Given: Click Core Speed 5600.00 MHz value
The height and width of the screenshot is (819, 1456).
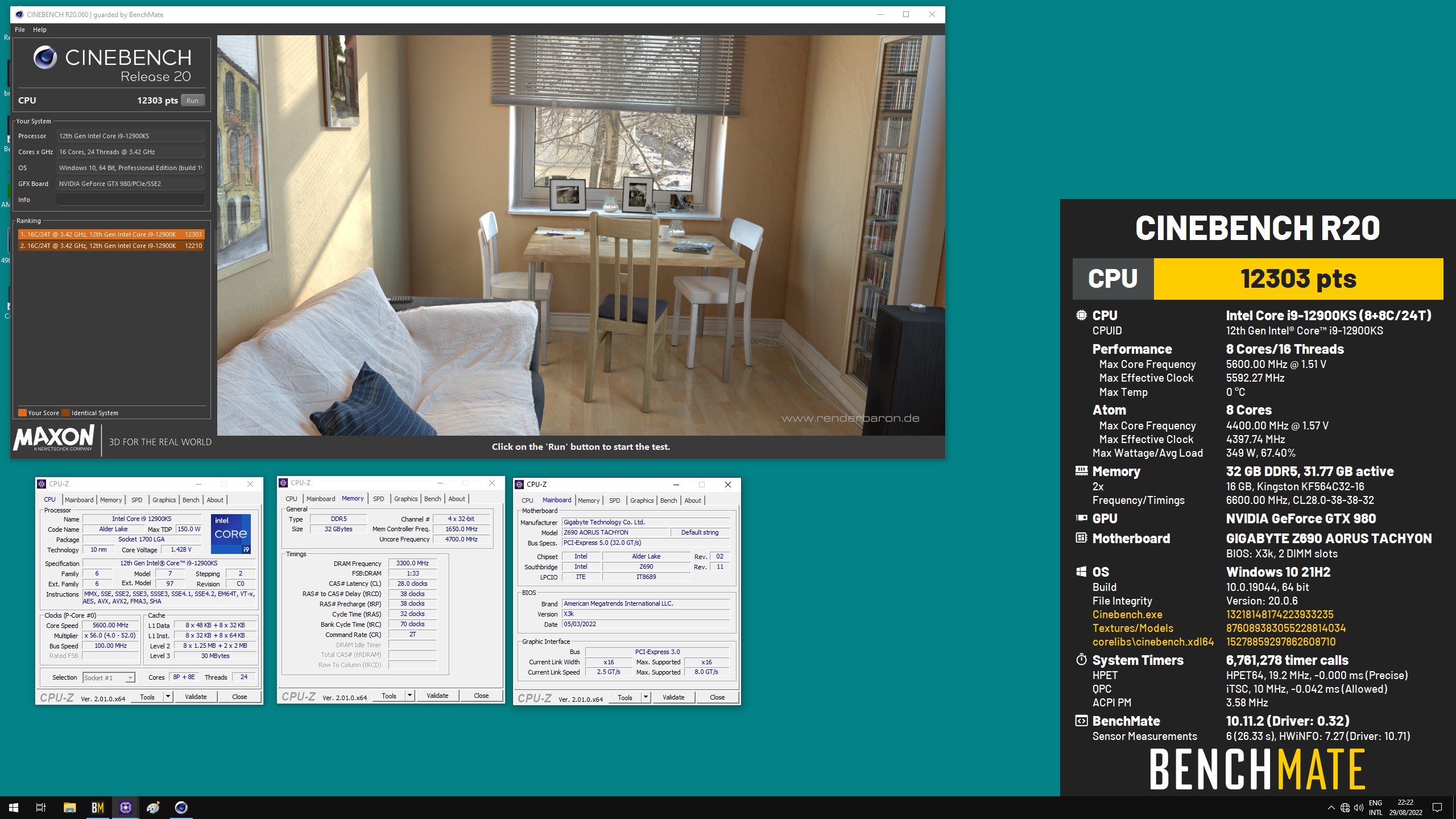Looking at the screenshot, I should tap(110, 625).
